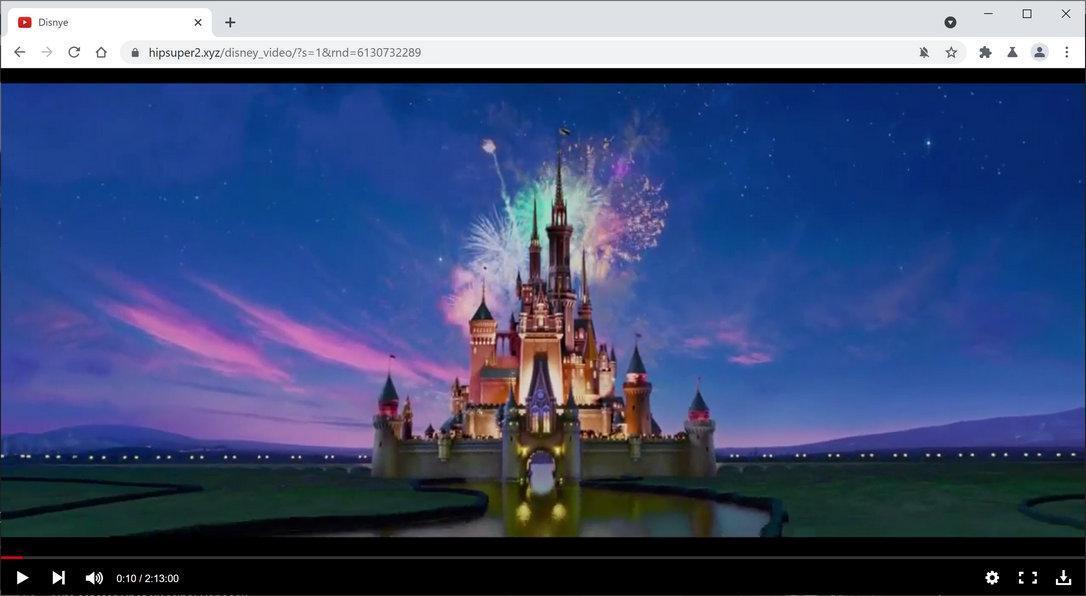This screenshot has width=1086, height=596.
Task: Open Chrome Labs flask icon
Action: (x=1012, y=52)
